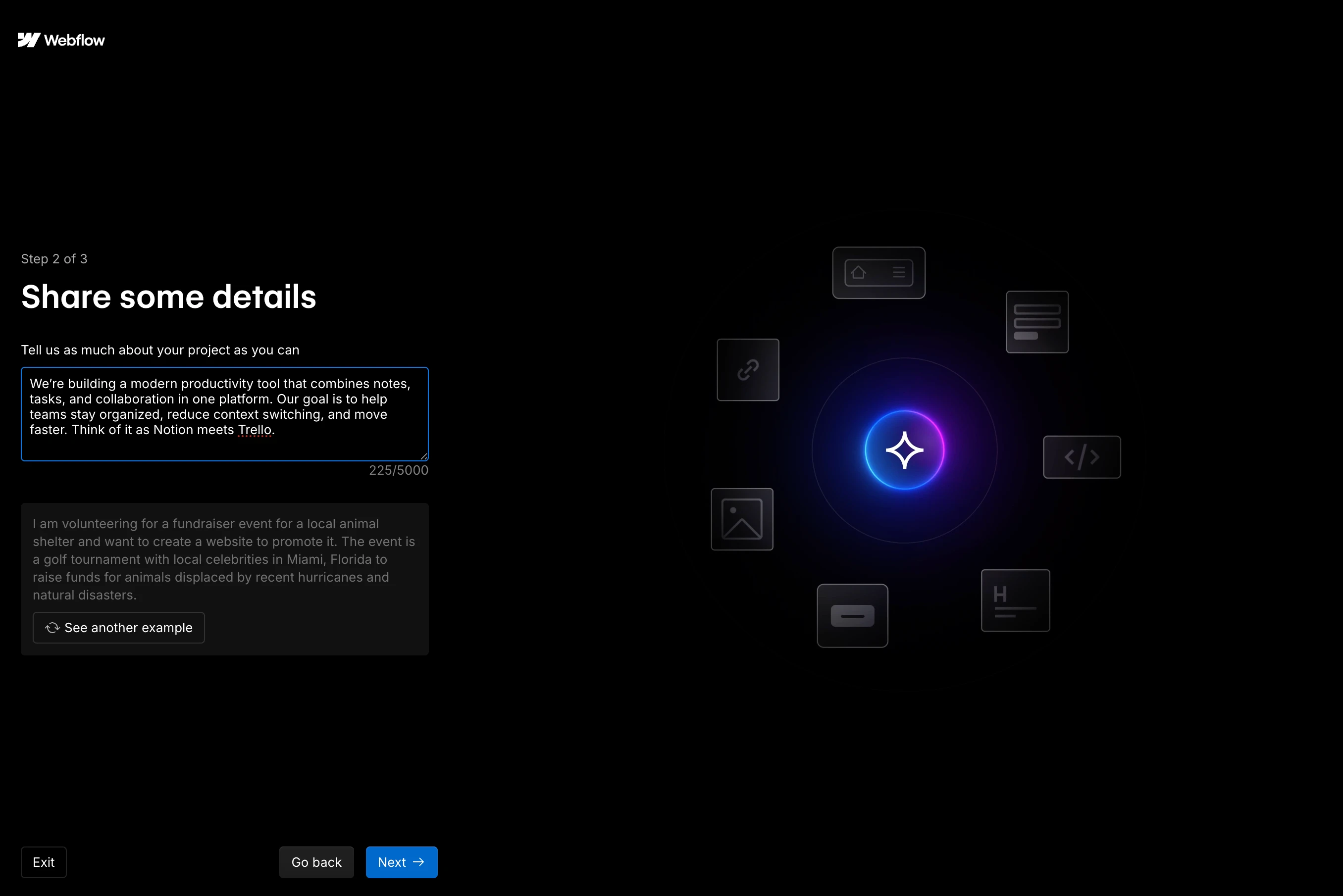Viewport: 1343px width, 896px height.
Task: Click the animal shelter fundraiser example text
Action: 223,559
